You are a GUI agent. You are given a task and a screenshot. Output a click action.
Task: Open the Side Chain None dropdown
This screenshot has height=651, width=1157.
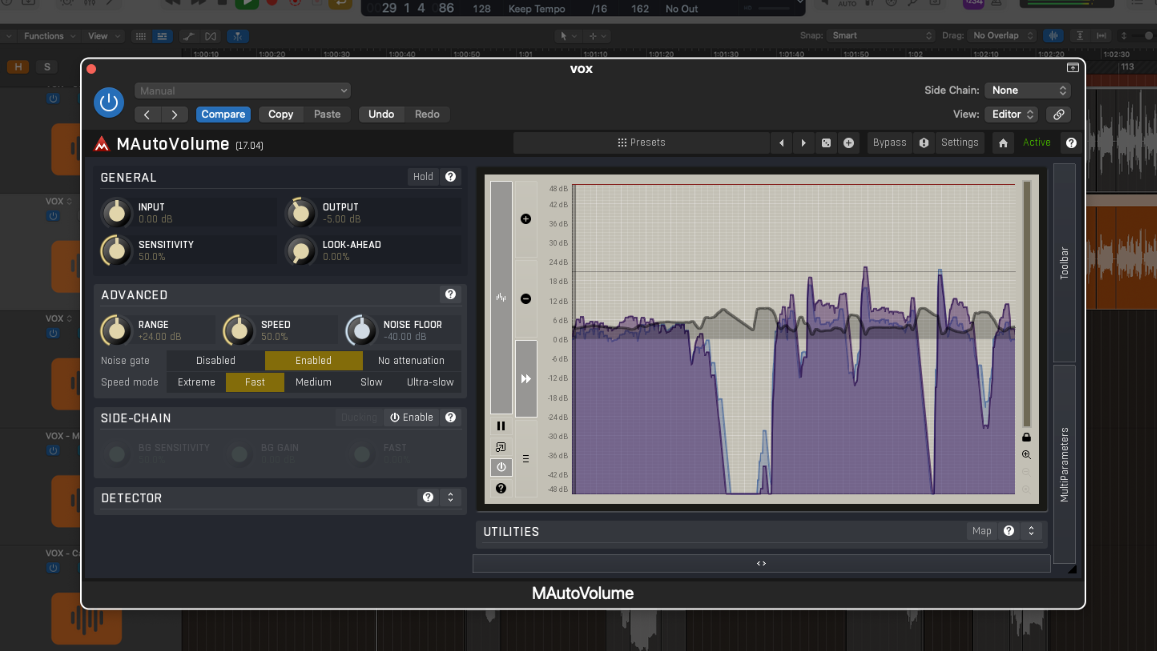click(1028, 90)
